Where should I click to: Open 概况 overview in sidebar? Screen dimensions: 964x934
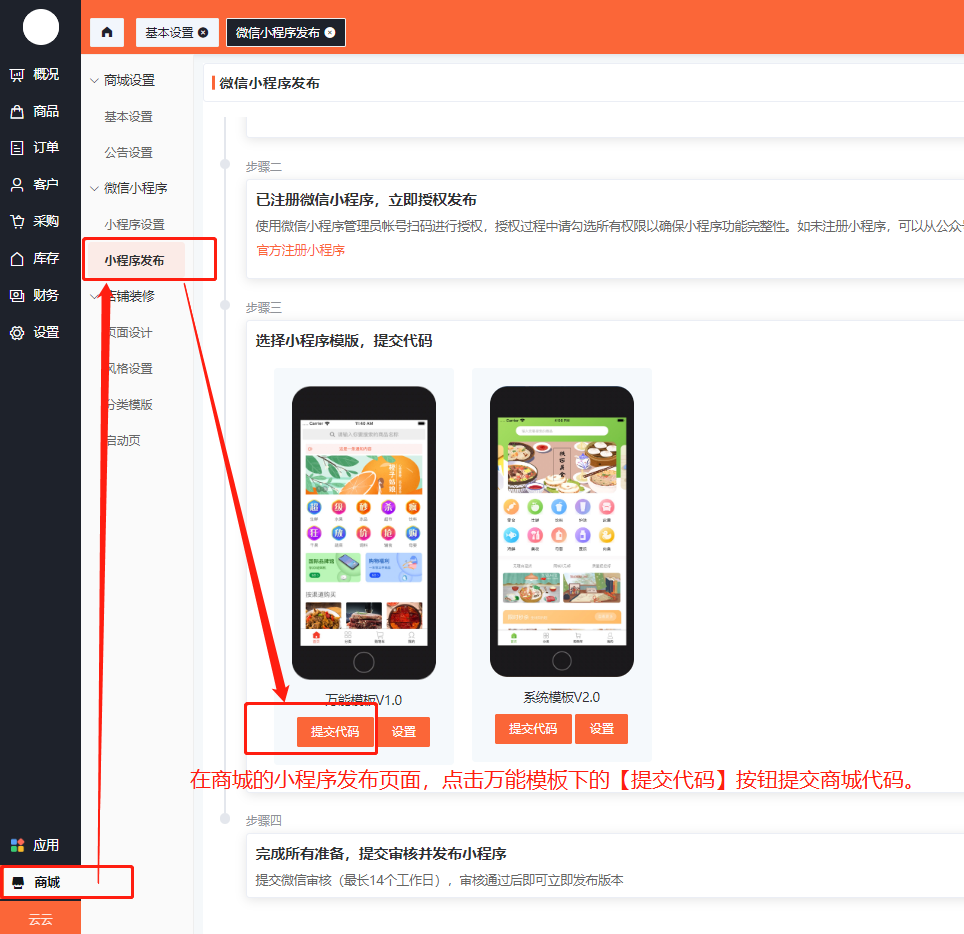pos(35,74)
